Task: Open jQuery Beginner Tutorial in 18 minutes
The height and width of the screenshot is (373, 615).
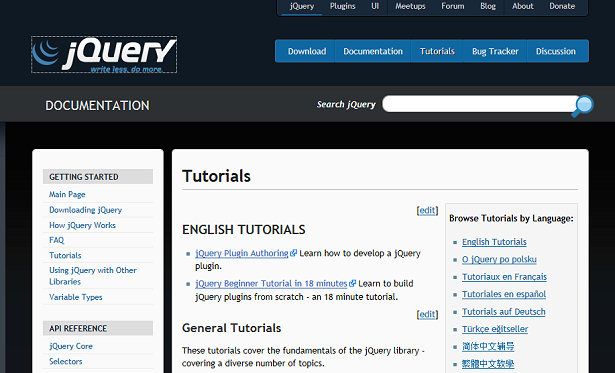Action: 271,283
